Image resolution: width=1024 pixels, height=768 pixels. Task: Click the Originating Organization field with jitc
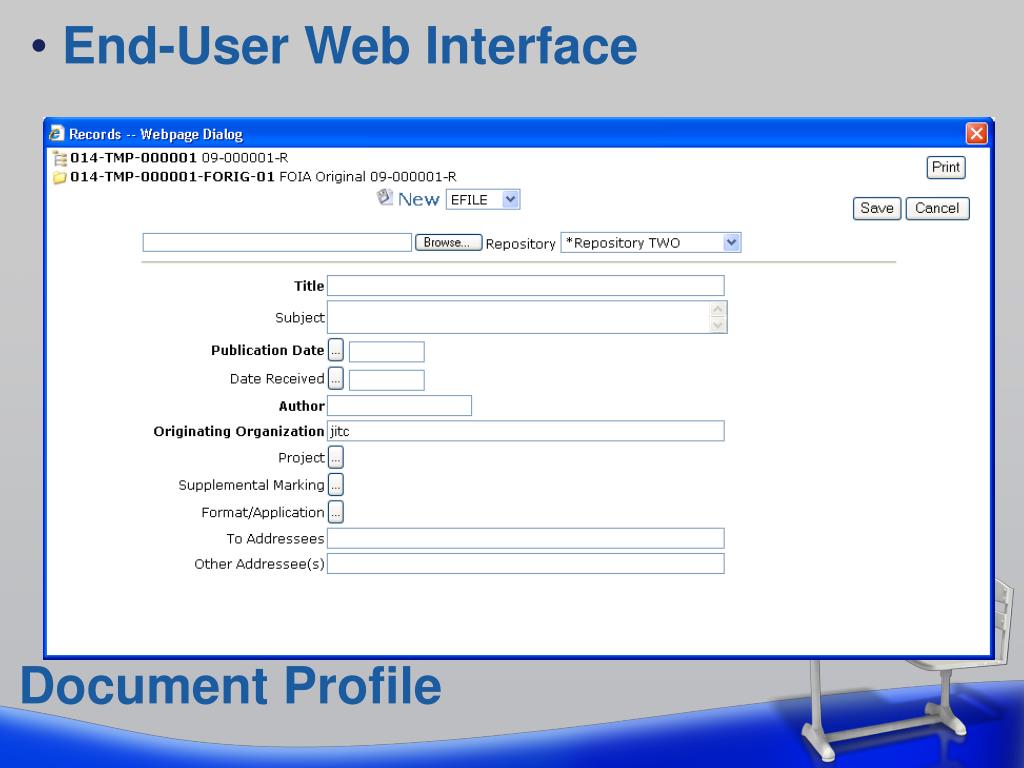point(526,431)
